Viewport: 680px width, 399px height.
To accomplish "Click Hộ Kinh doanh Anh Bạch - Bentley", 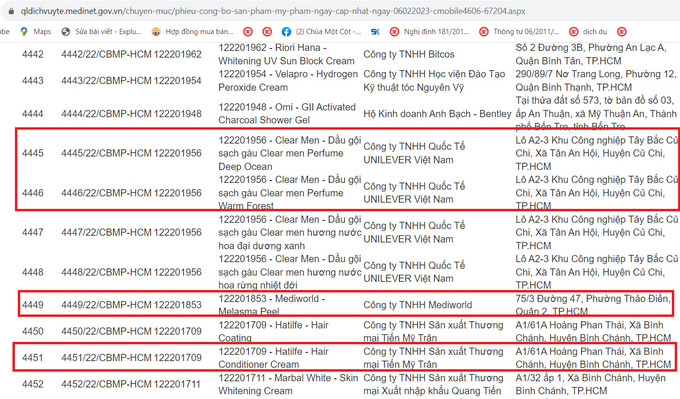I will click(437, 114).
